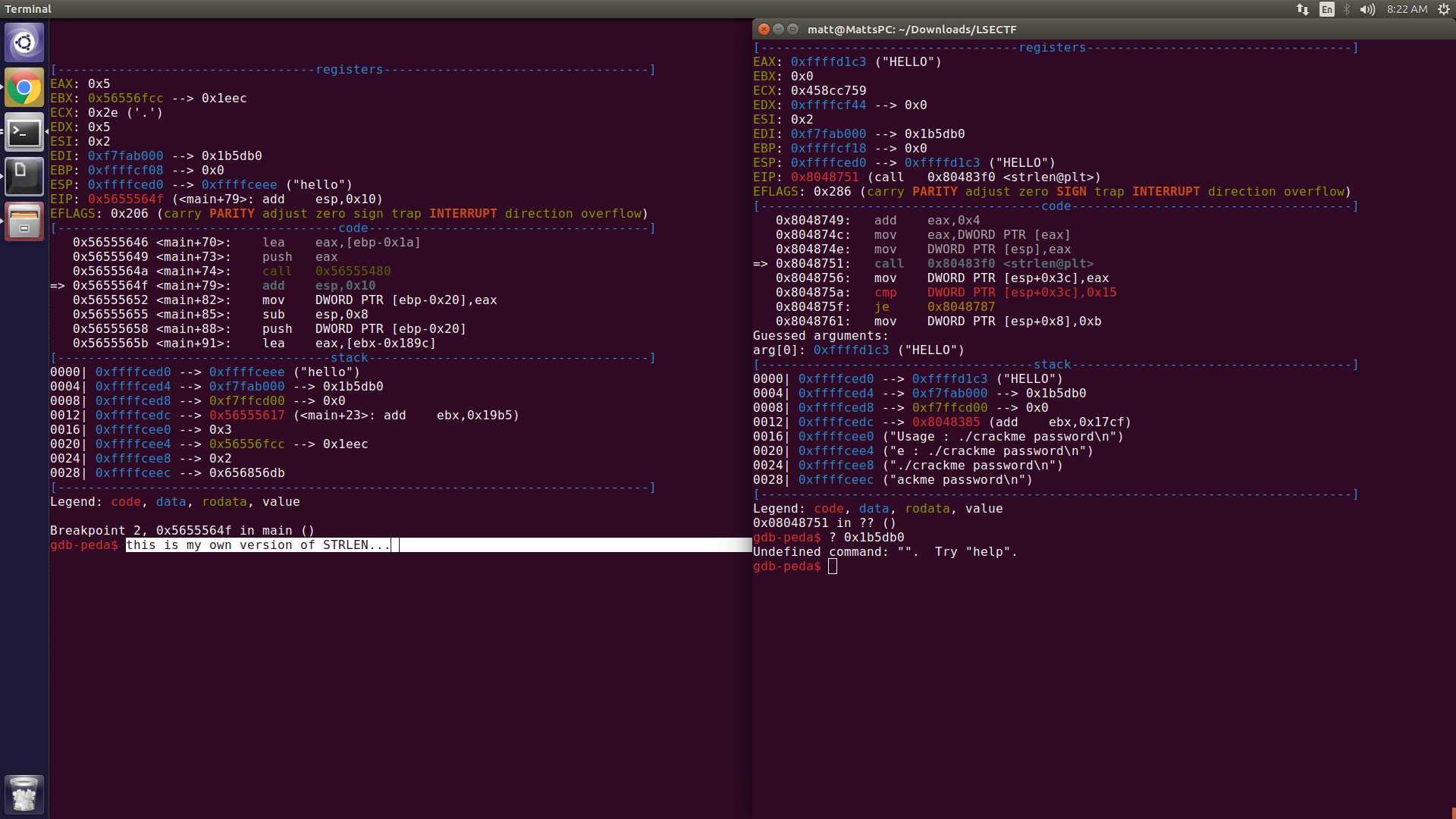Open the En keyboard layout indicator
This screenshot has width=1456, height=819.
click(1327, 9)
